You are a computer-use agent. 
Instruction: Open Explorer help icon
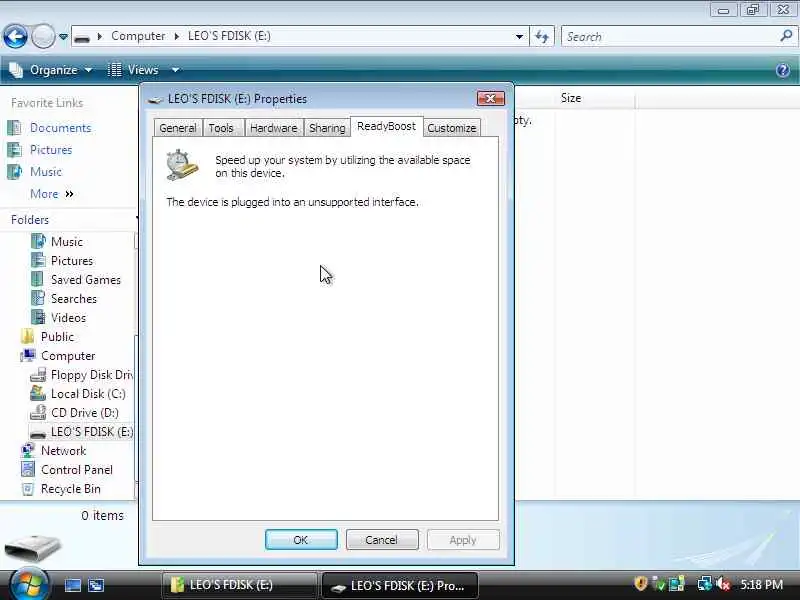point(783,70)
